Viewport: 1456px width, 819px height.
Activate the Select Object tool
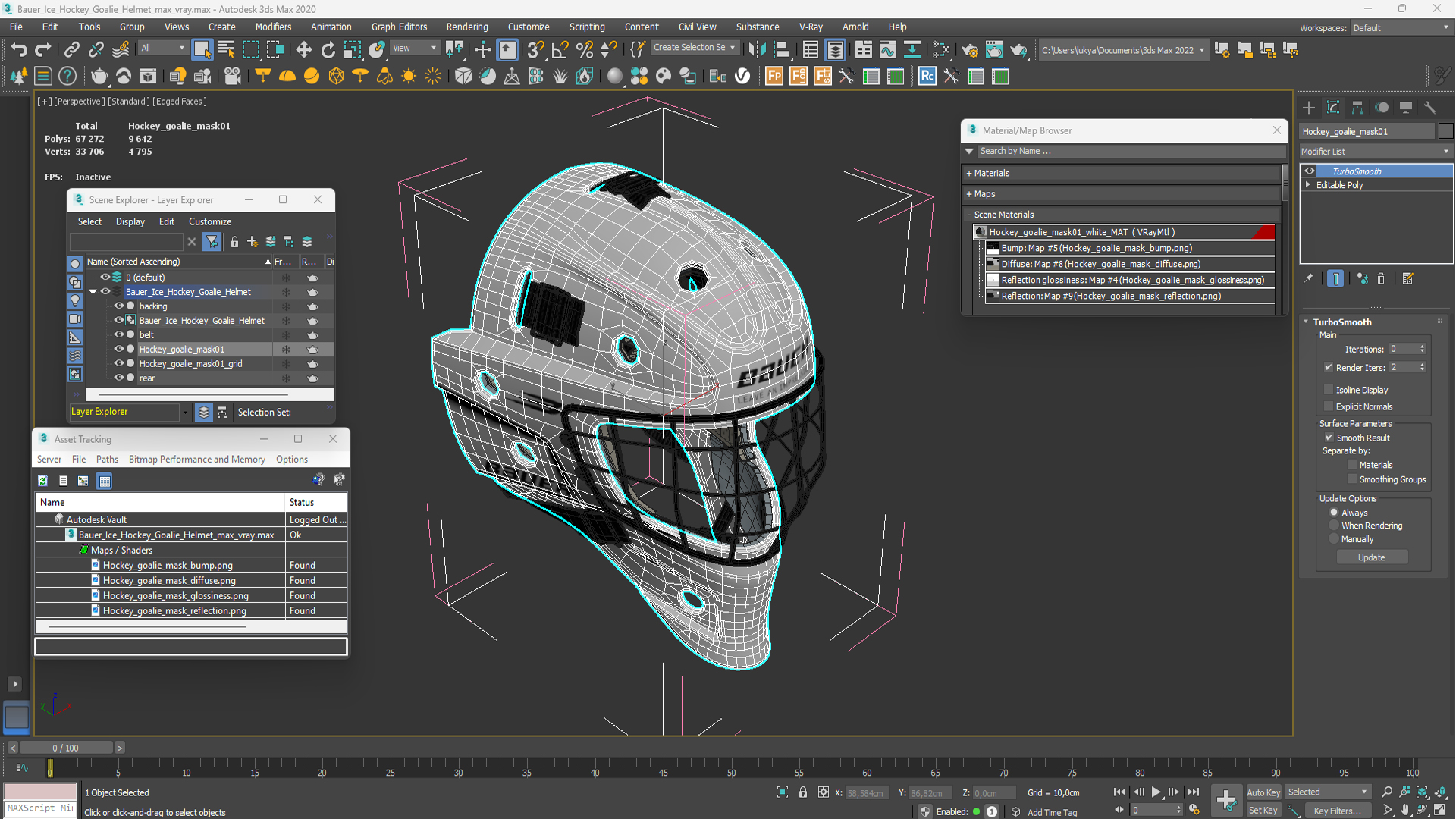click(x=202, y=50)
